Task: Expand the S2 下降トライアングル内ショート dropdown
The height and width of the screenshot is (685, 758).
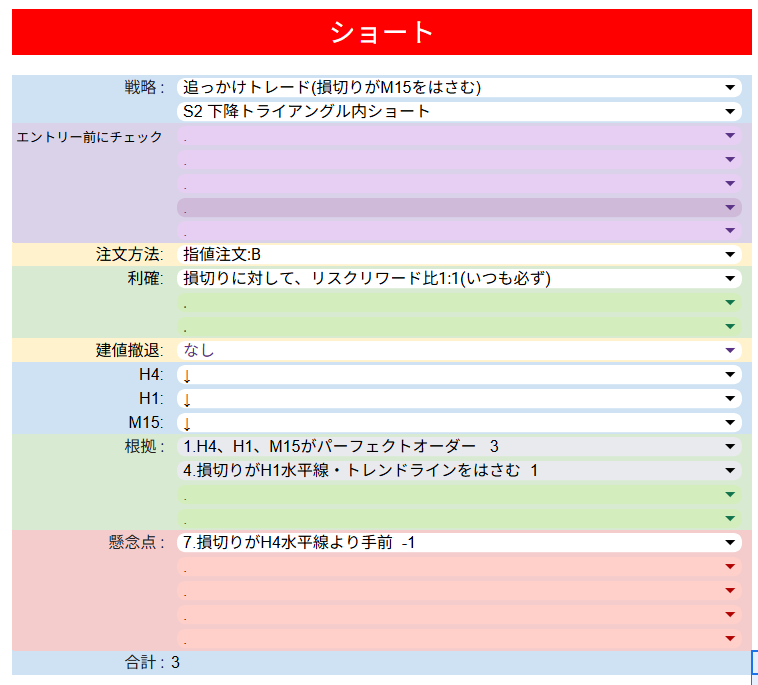Action: click(x=729, y=112)
